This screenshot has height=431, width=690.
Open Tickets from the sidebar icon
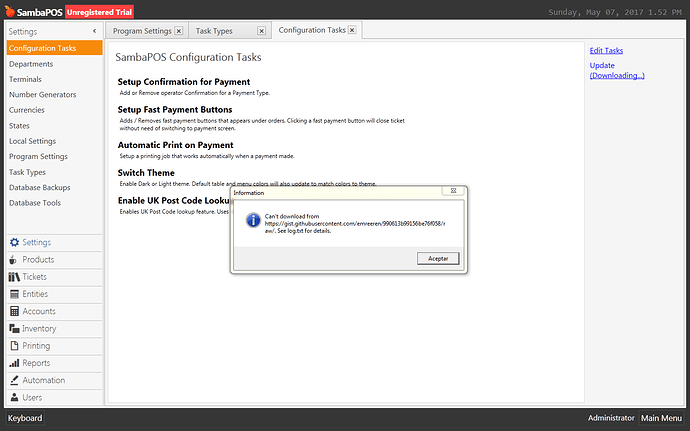(14, 277)
